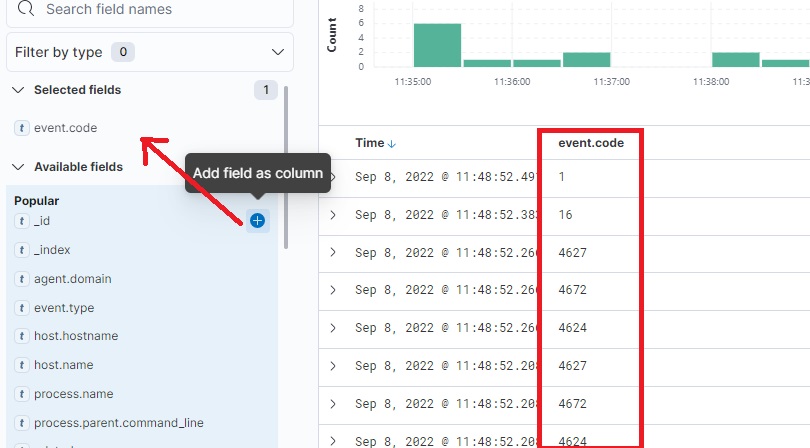Image resolution: width=810 pixels, height=448 pixels.
Task: Click the type icon next to _index
Action: pyautogui.click(x=22, y=250)
